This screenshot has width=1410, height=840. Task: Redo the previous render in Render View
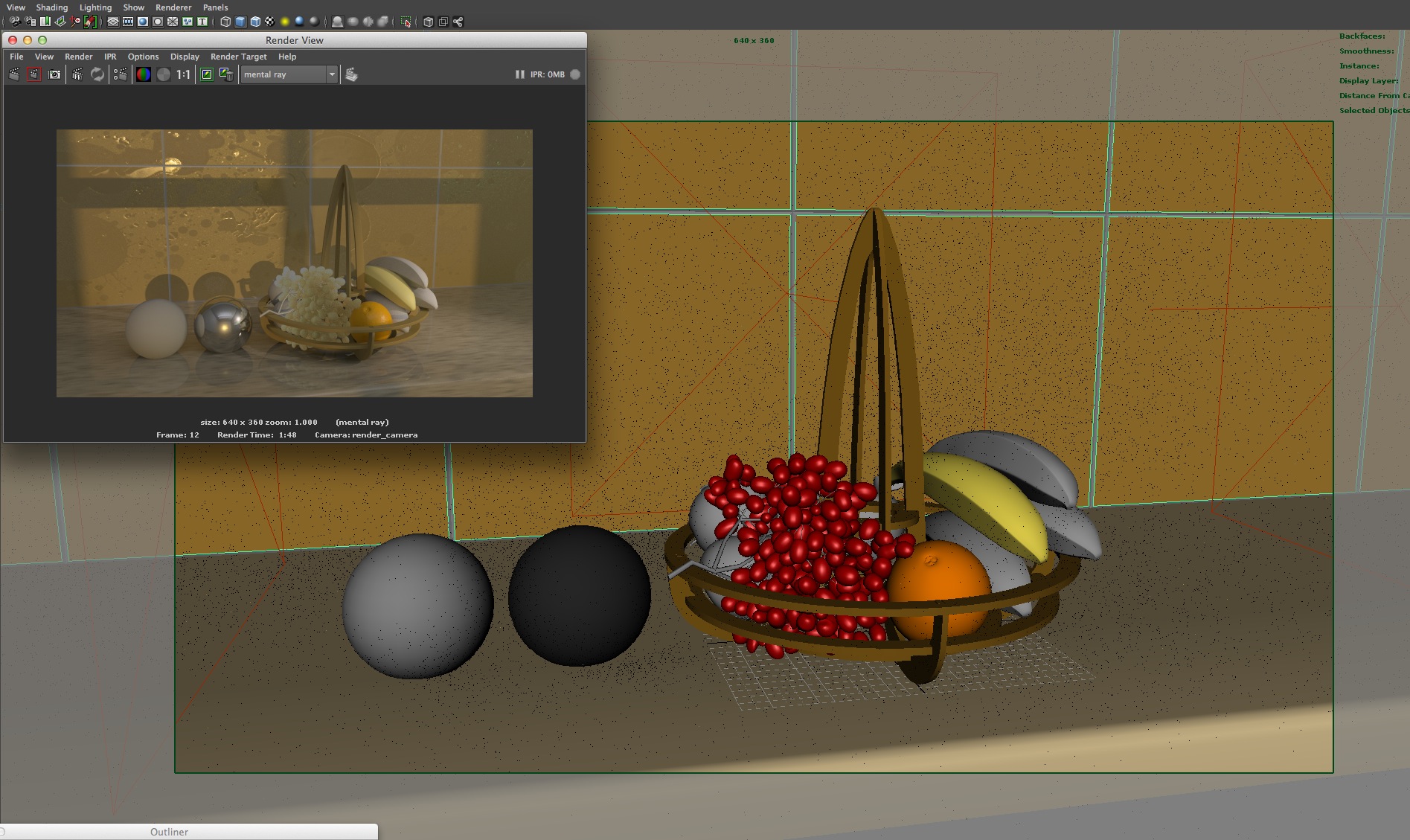(14, 74)
